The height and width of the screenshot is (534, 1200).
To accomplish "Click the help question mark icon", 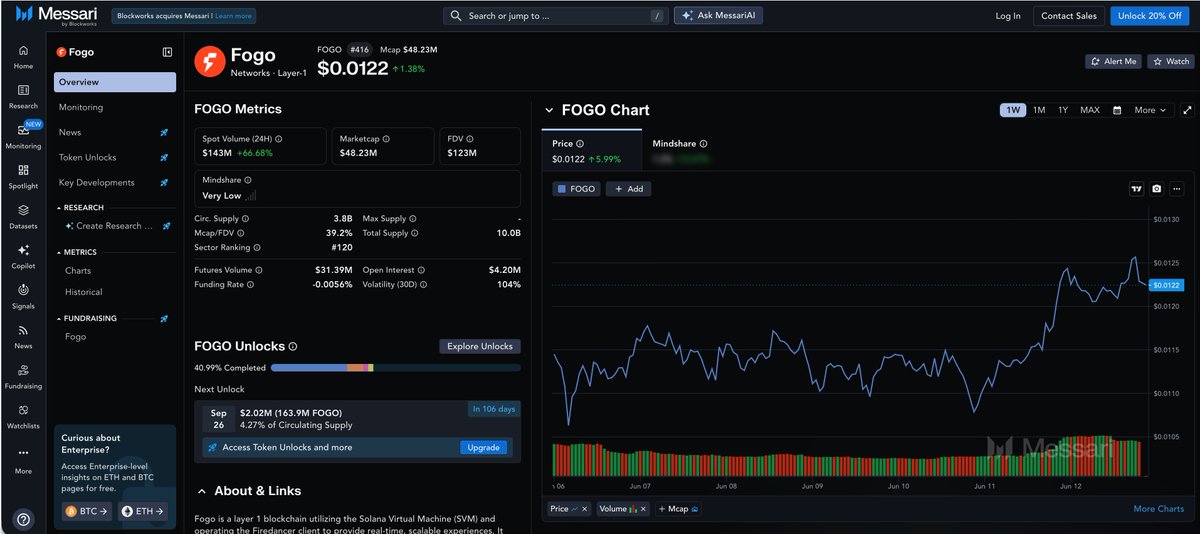I will click(x=23, y=519).
